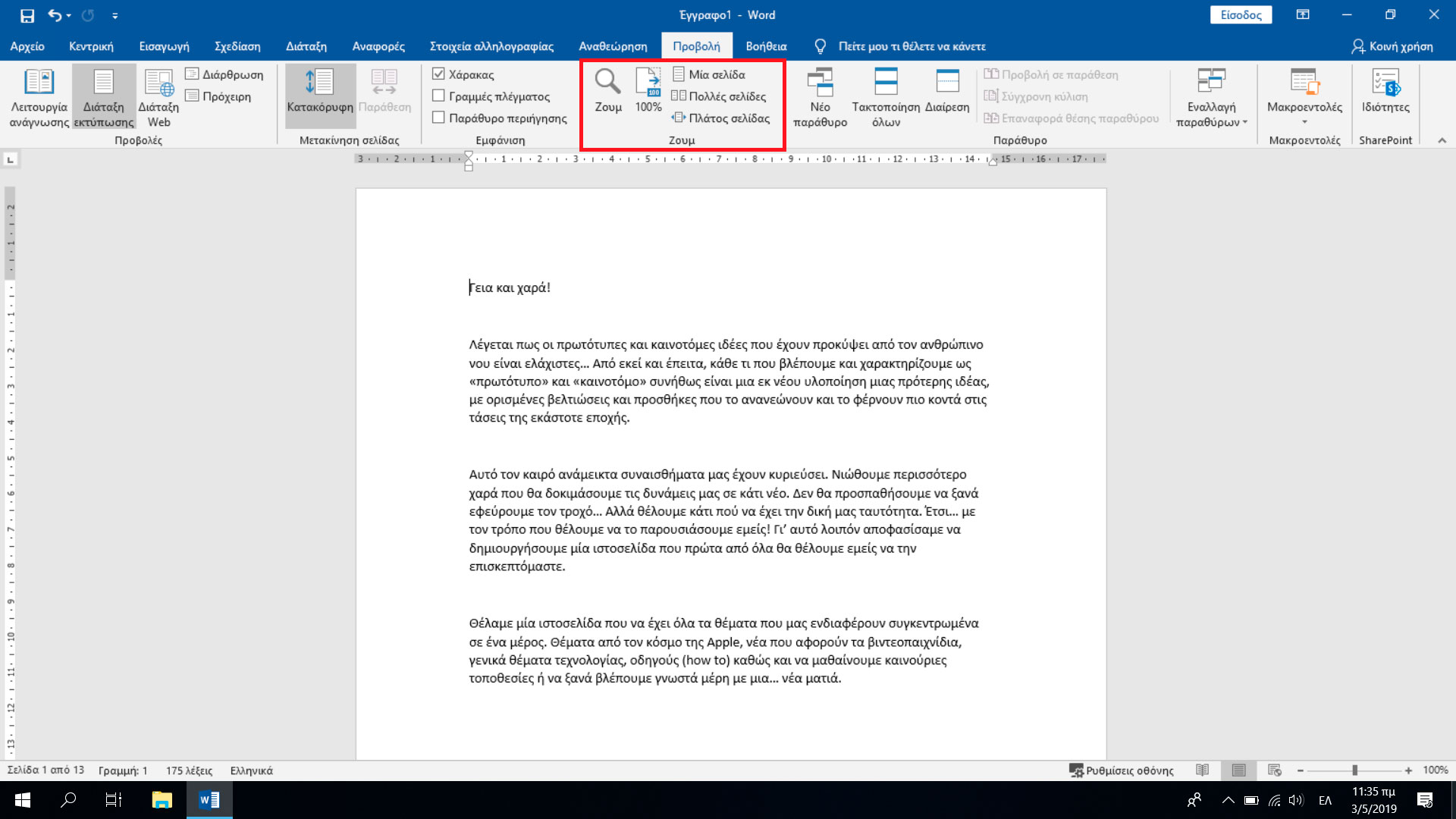Choose Μία σελίδα zoom option
The width and height of the screenshot is (1456, 819).
[x=709, y=74]
